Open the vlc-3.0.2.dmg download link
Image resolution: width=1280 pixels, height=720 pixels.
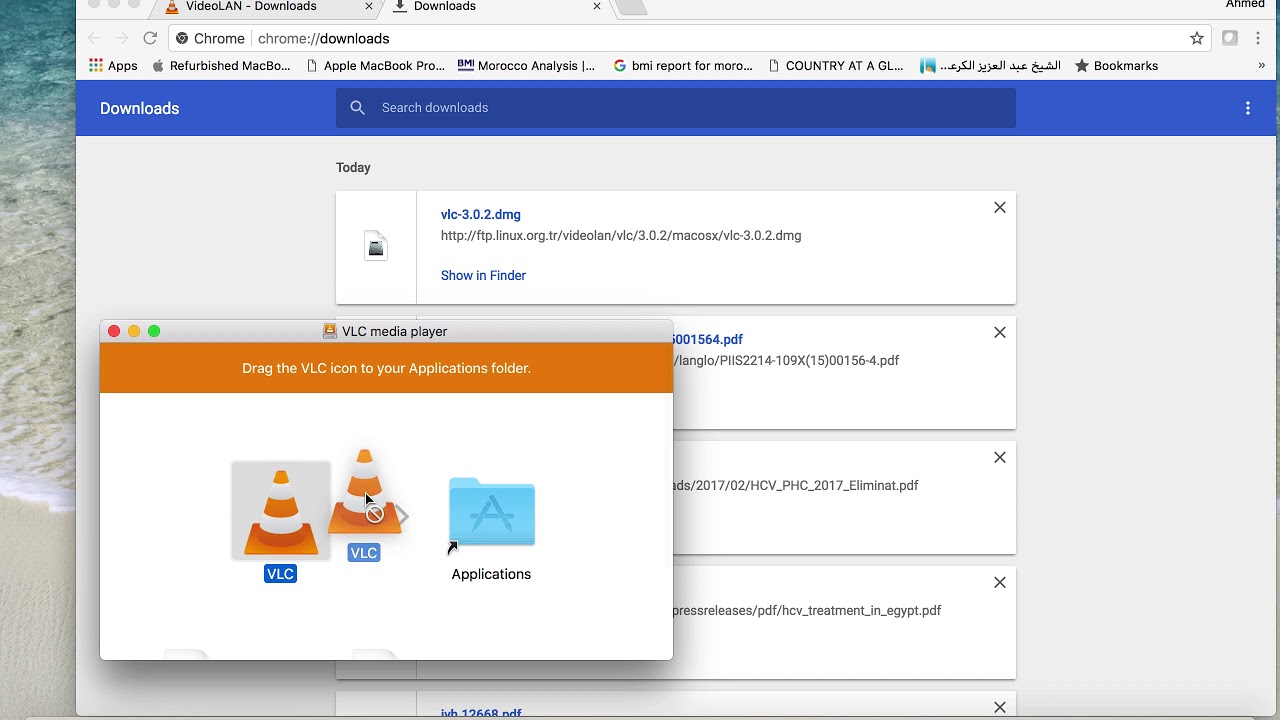pyautogui.click(x=481, y=214)
